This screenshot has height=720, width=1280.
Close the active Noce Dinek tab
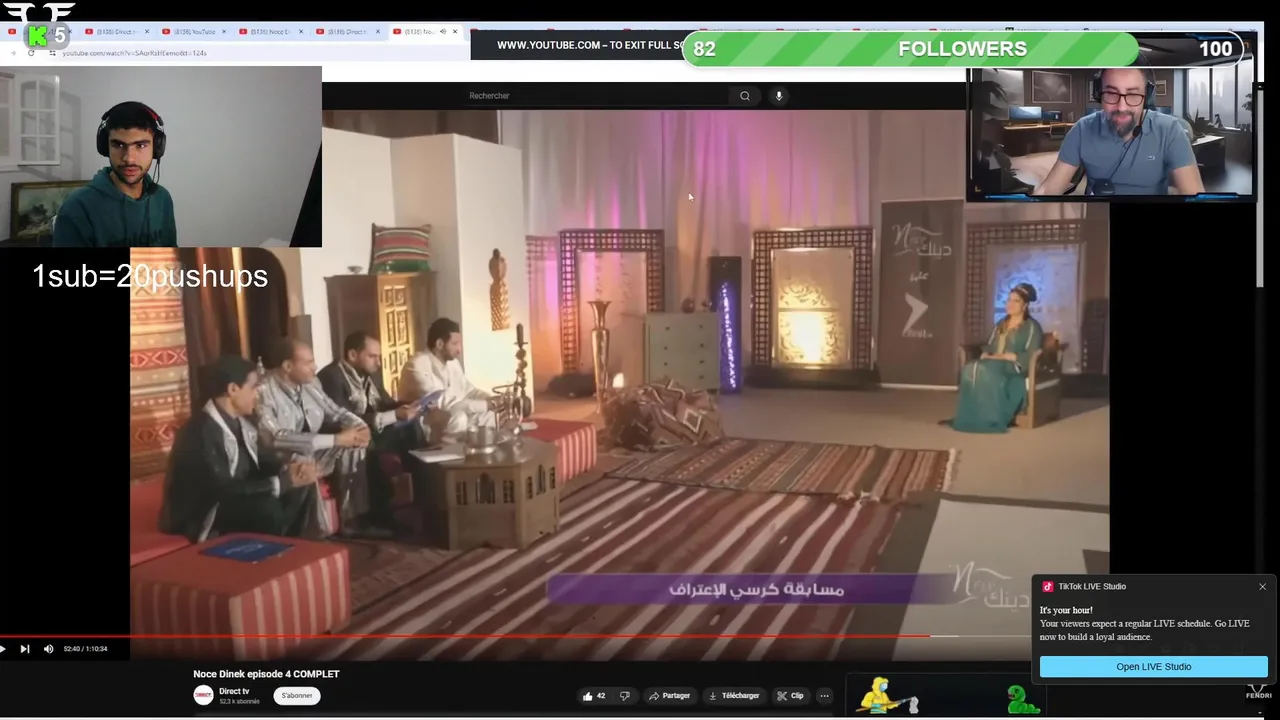[x=455, y=32]
